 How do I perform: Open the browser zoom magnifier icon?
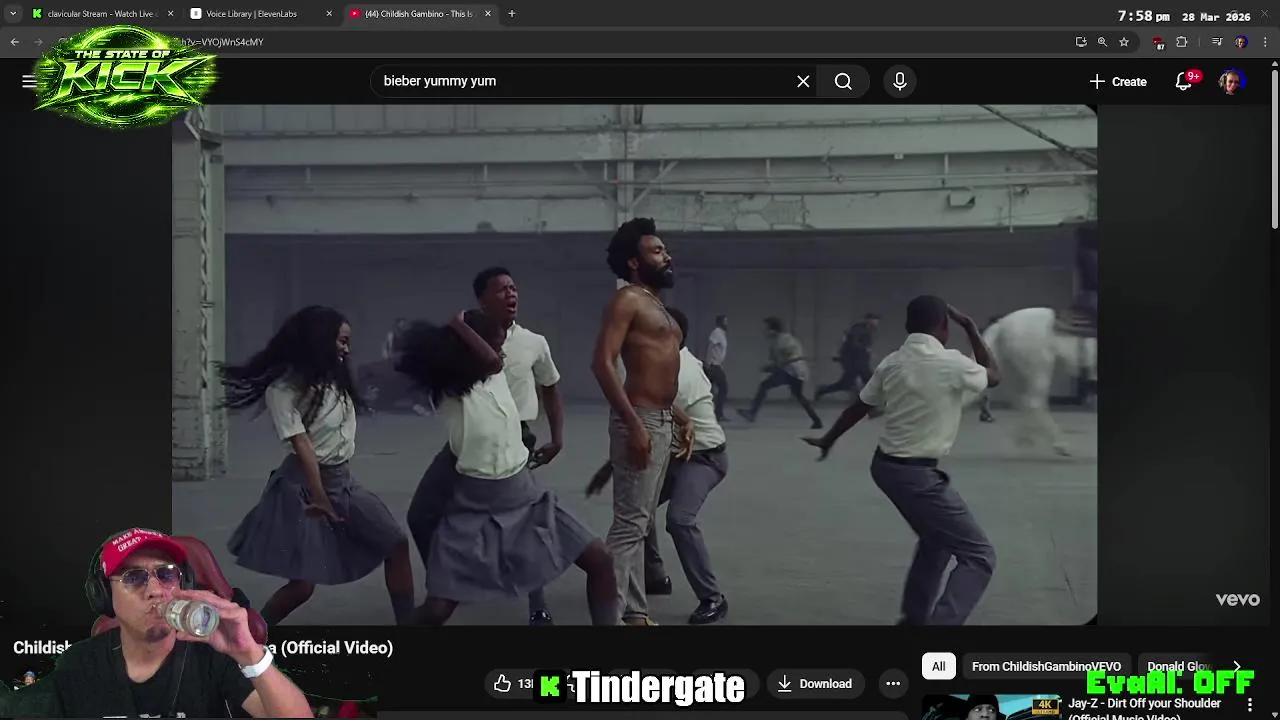1102,42
